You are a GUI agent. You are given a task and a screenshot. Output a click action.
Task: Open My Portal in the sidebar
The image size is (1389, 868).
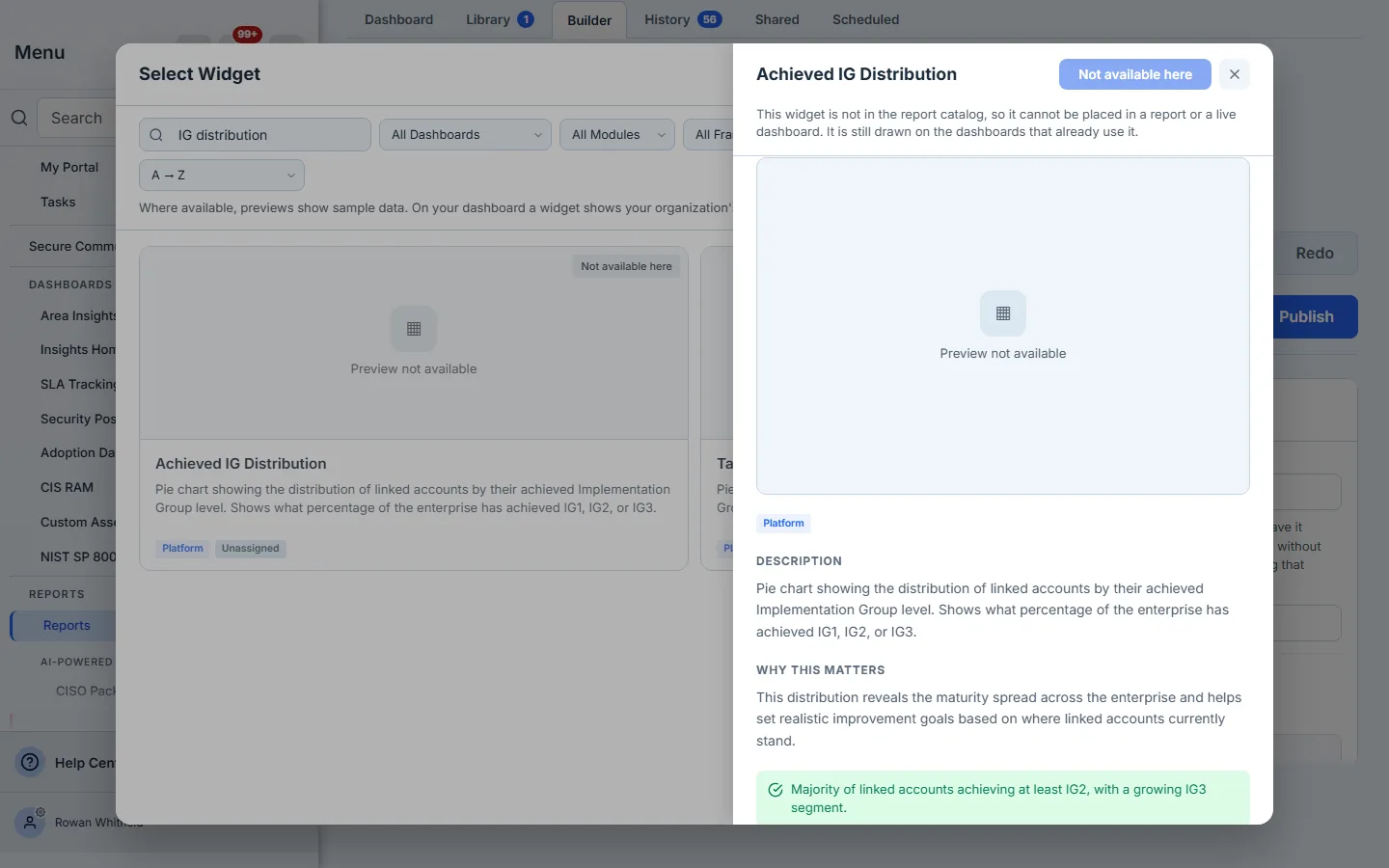[x=69, y=167]
